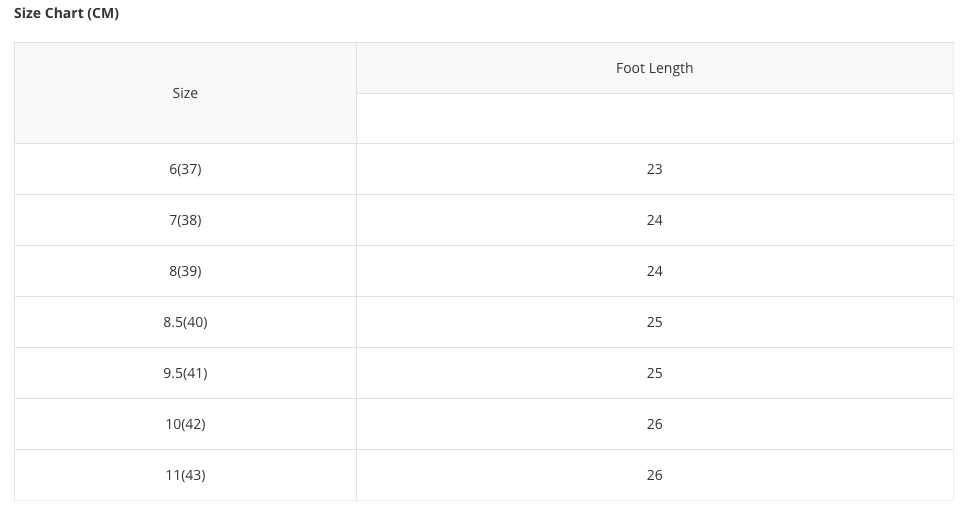Click the word 'Chart' in the title
This screenshot has height=523, width=974.
click(64, 13)
